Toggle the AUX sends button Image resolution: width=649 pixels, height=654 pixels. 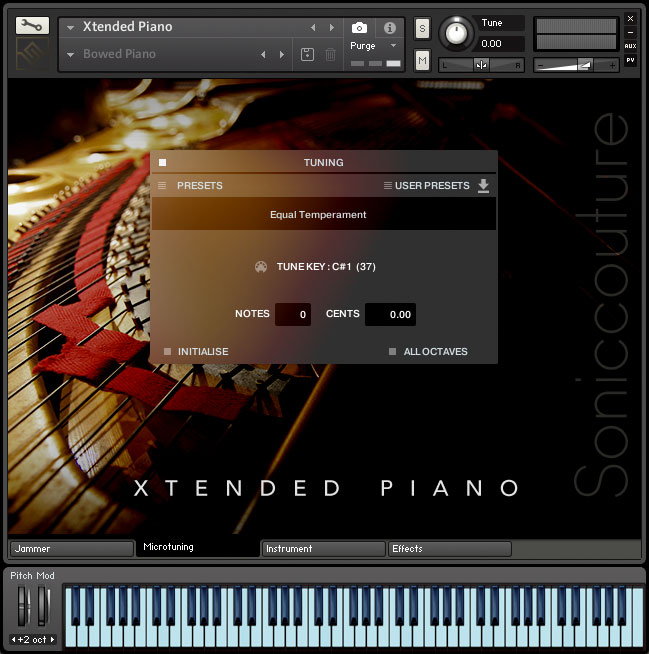[x=630, y=46]
